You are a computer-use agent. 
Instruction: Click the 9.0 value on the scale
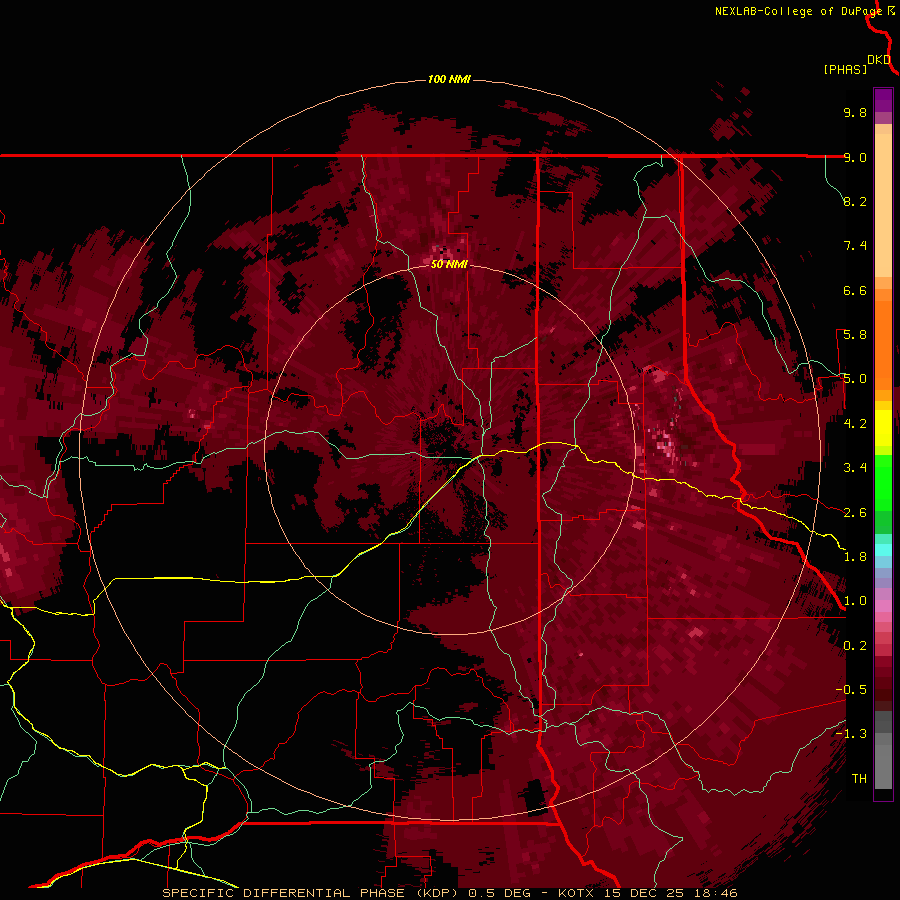[855, 157]
